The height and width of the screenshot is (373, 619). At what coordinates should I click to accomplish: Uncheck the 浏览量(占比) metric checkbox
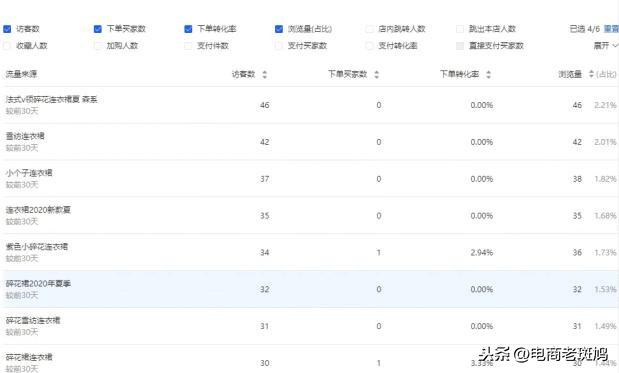tap(279, 29)
